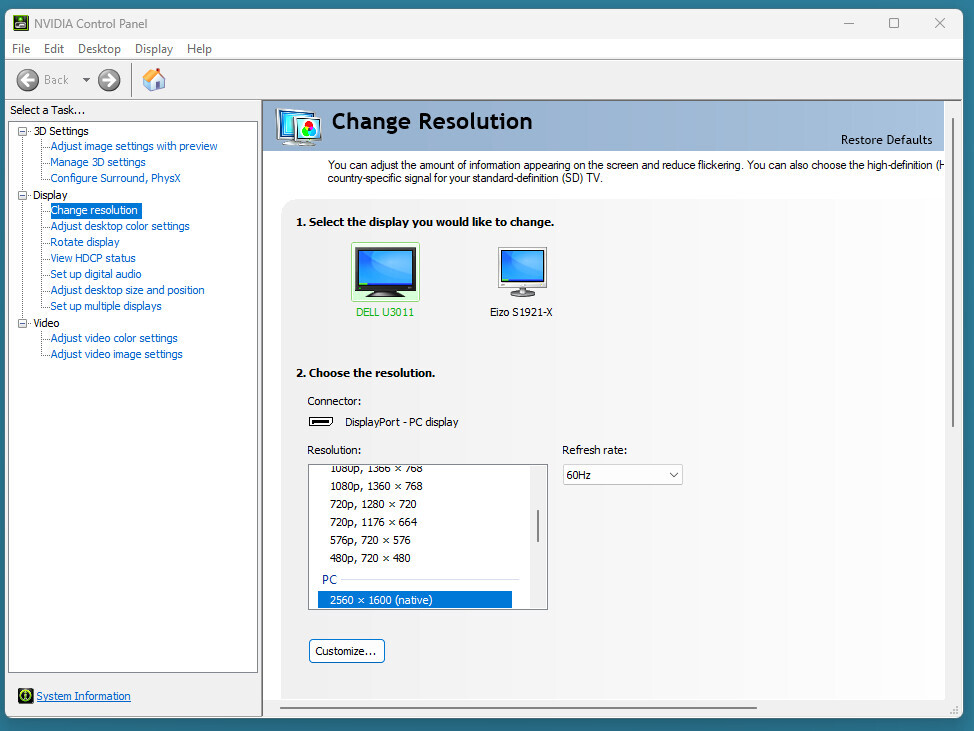Select resolution 720p, 1176 × 664
Screen dimensions: 974x731
(x=373, y=522)
